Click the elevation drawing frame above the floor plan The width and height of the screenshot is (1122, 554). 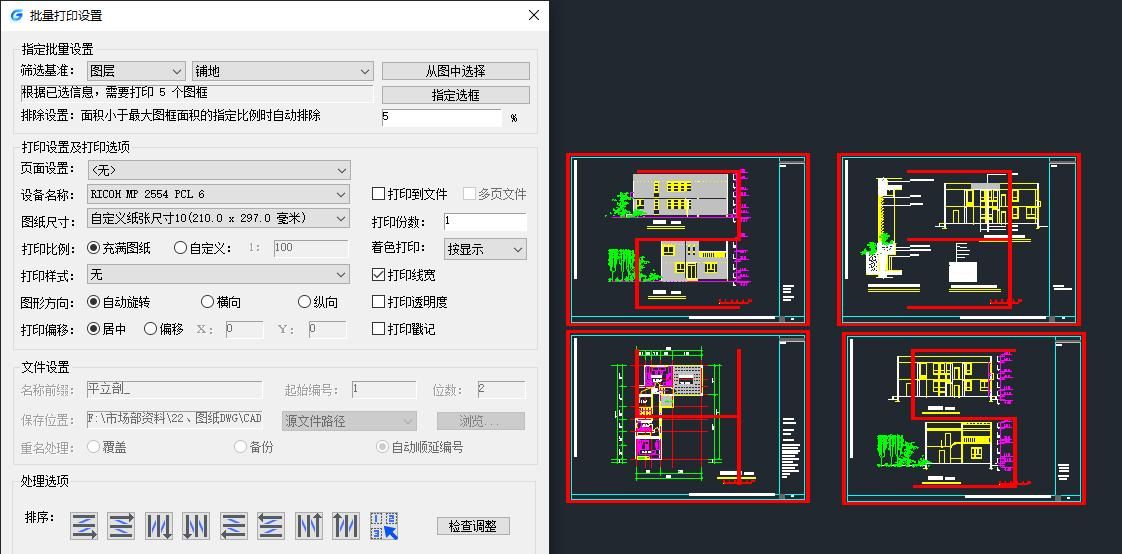coord(688,240)
